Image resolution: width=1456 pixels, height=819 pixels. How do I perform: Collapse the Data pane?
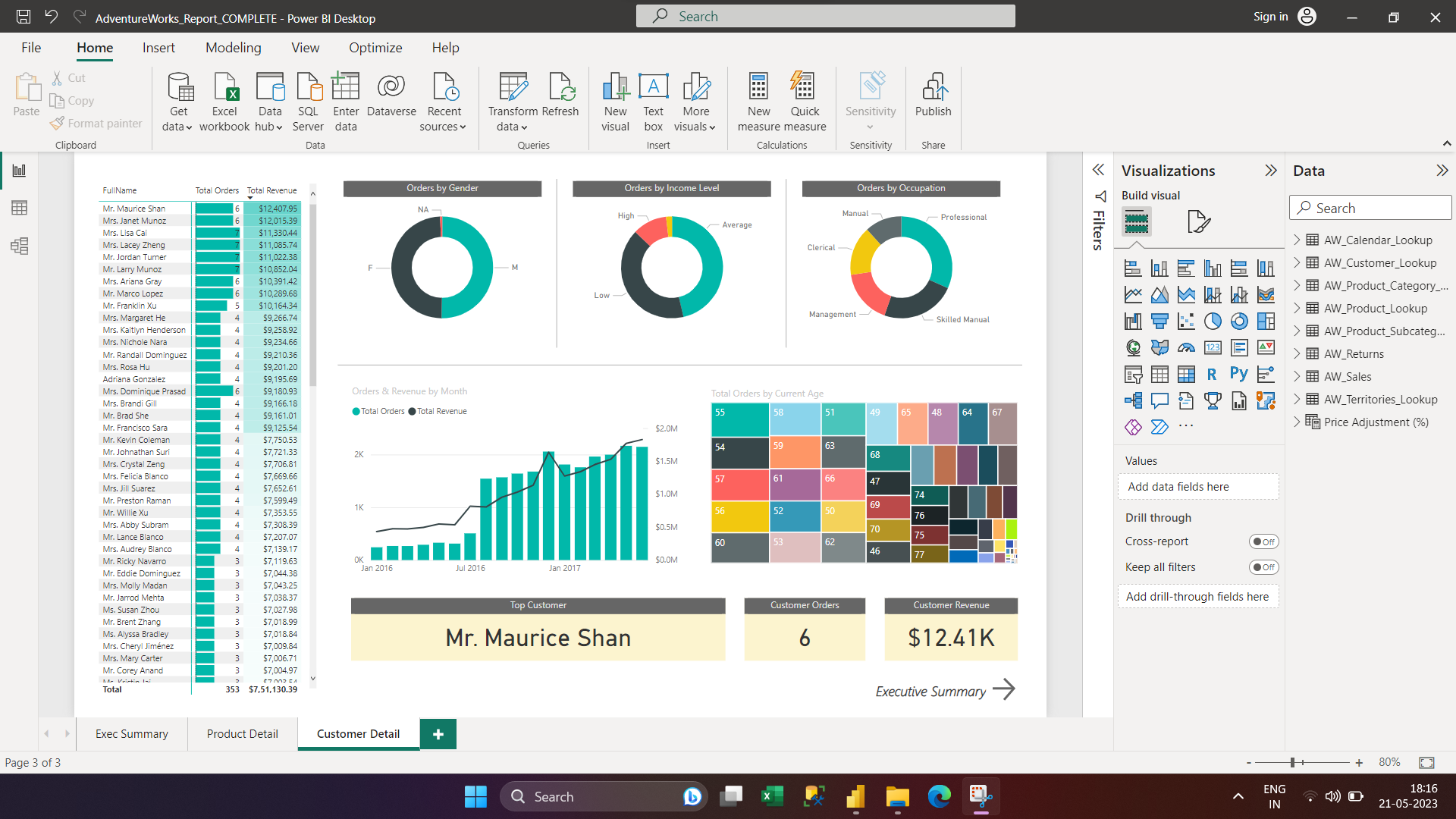tap(1442, 171)
